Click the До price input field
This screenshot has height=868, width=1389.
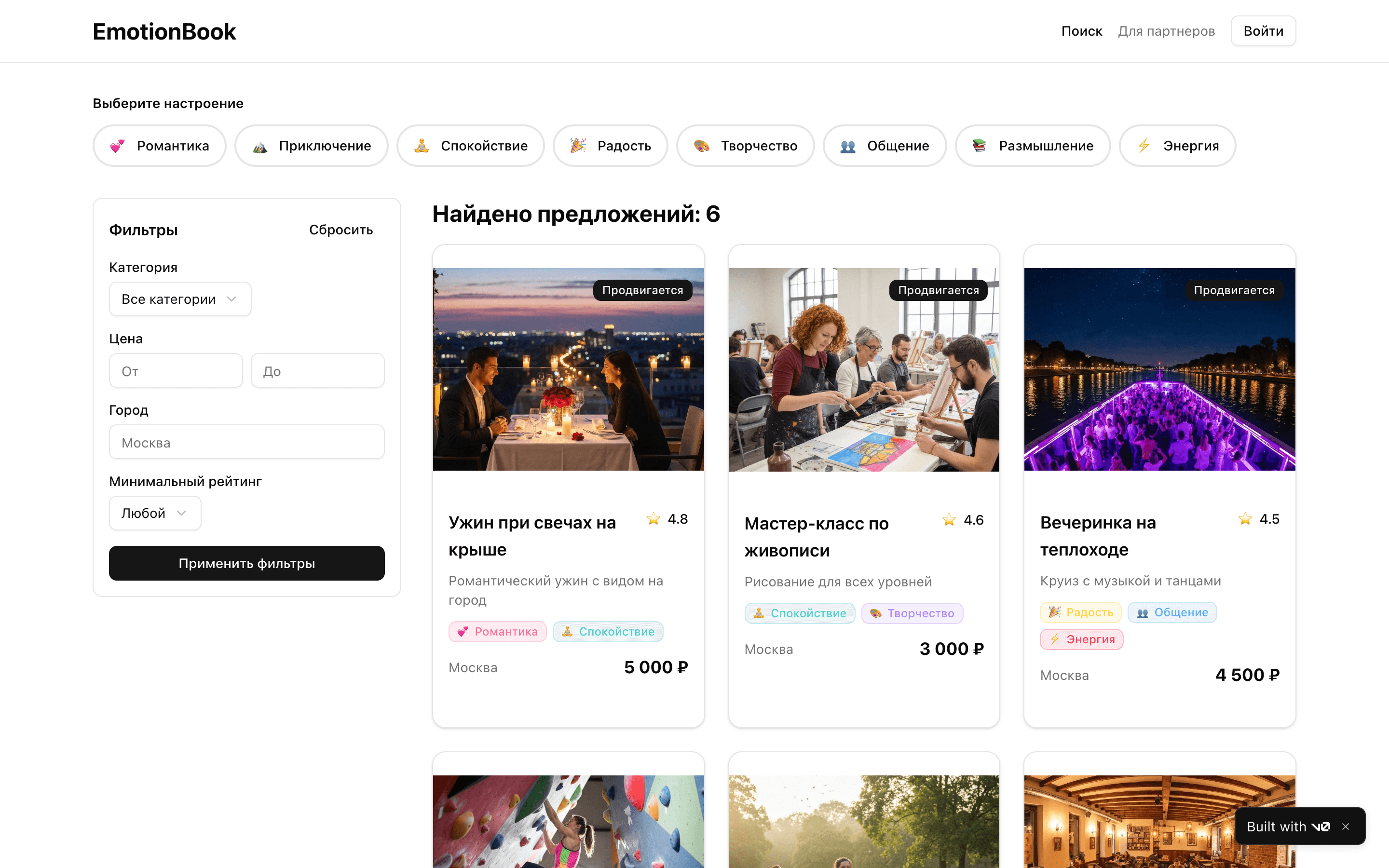(317, 371)
